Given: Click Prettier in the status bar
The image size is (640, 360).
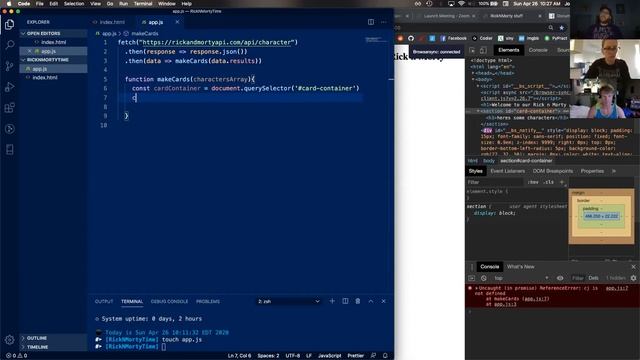Looking at the screenshot, I should (x=356, y=356).
